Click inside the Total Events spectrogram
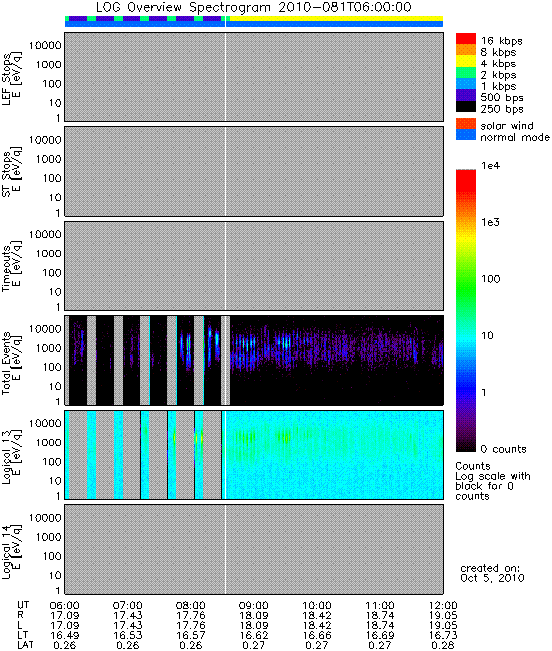 coord(254,360)
